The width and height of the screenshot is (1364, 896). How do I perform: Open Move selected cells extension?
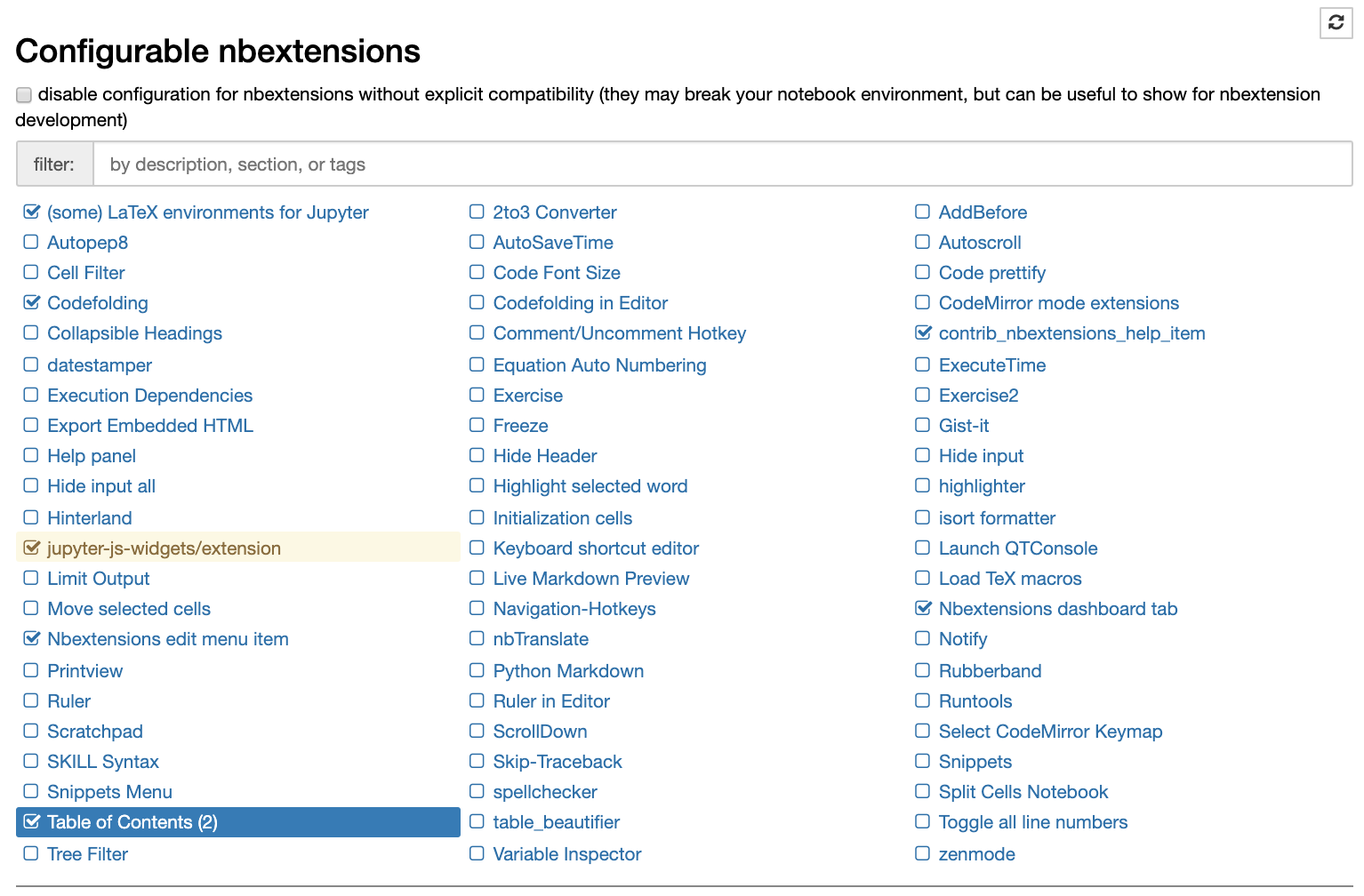[x=129, y=609]
